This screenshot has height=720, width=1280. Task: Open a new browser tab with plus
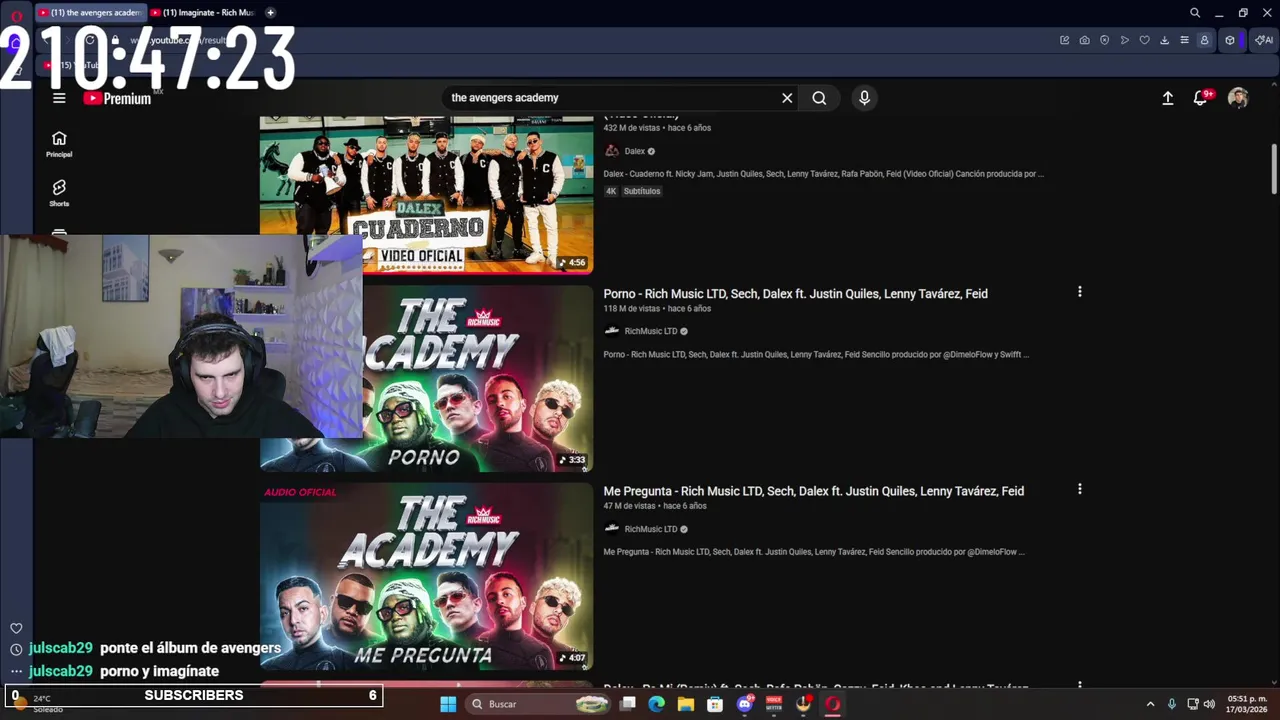click(270, 13)
